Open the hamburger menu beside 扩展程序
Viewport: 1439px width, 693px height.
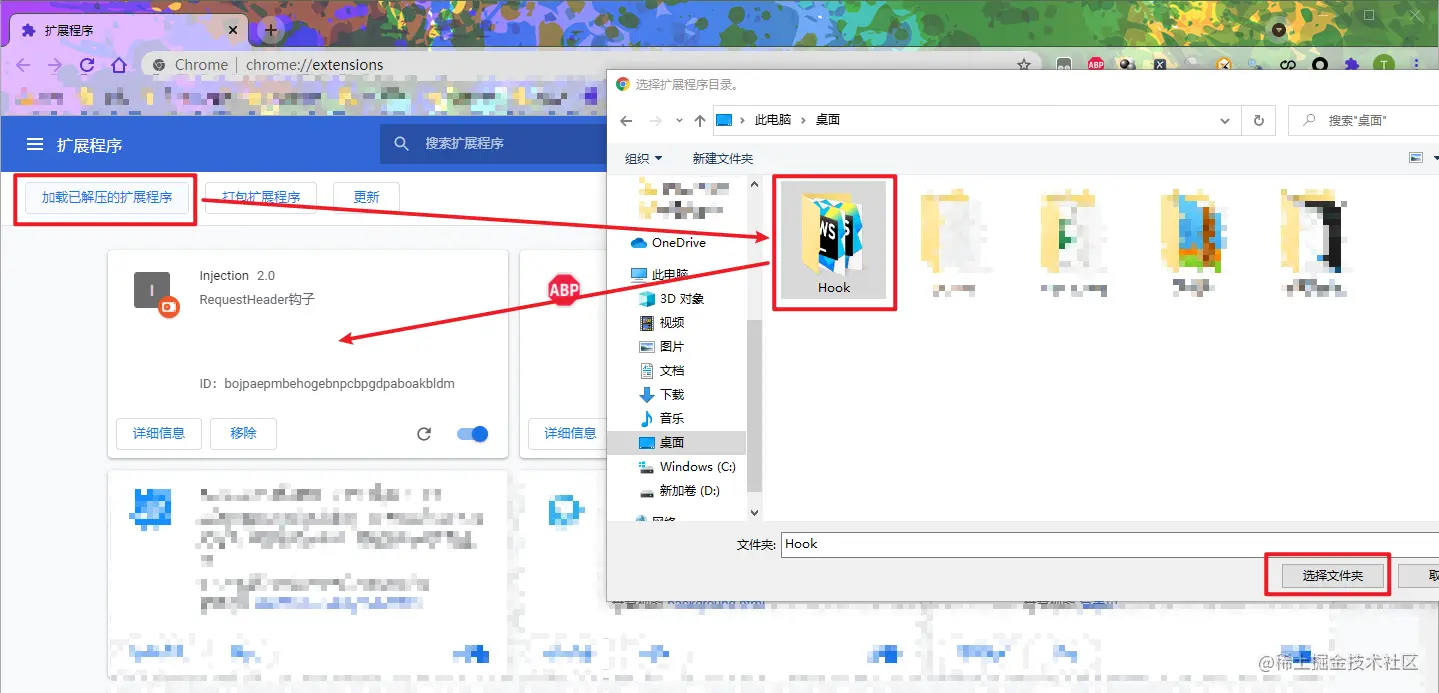(x=35, y=145)
